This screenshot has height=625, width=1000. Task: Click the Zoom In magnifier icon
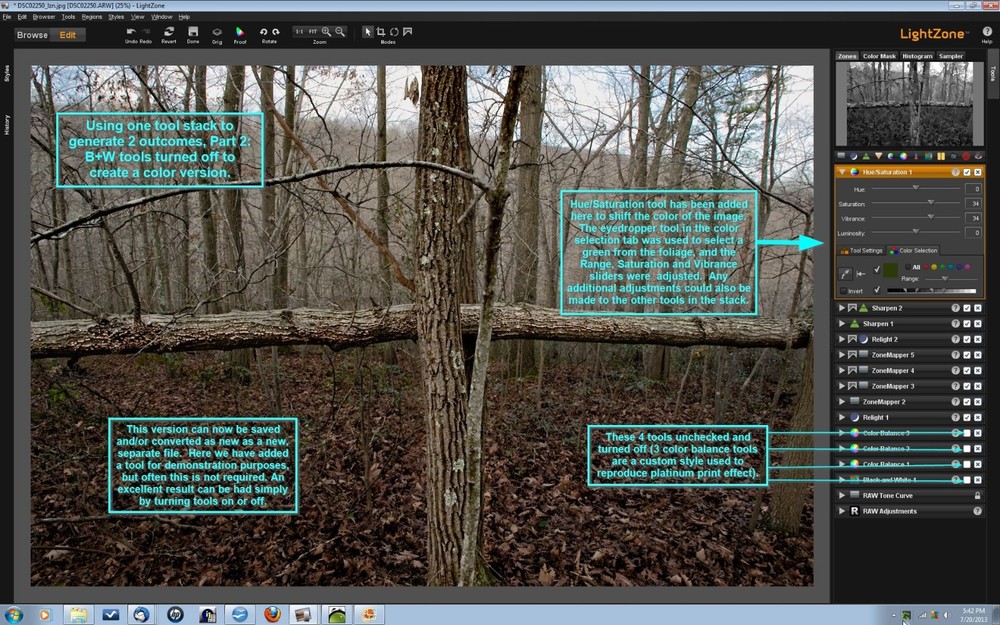[x=327, y=31]
